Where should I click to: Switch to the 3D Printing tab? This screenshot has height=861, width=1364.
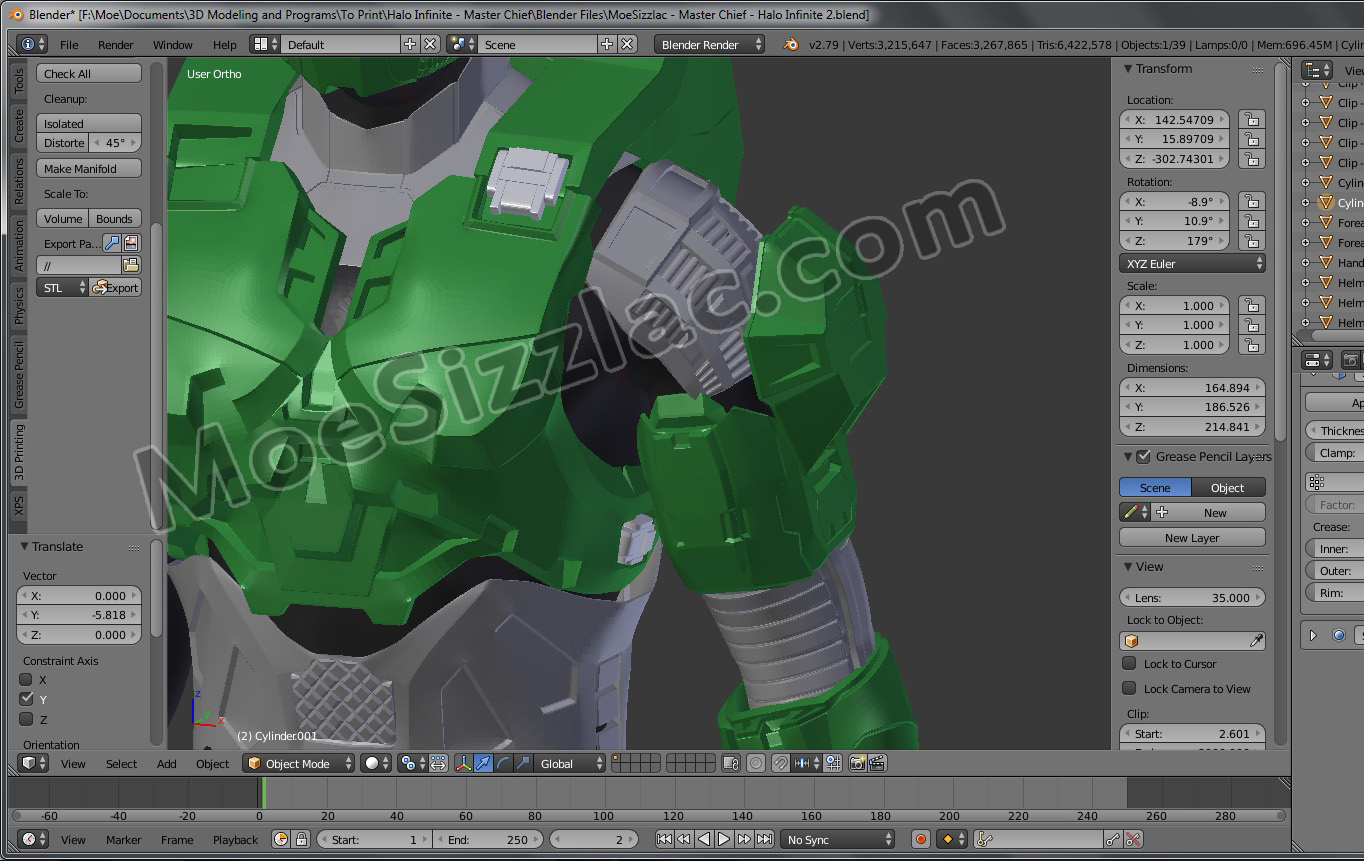[19, 453]
